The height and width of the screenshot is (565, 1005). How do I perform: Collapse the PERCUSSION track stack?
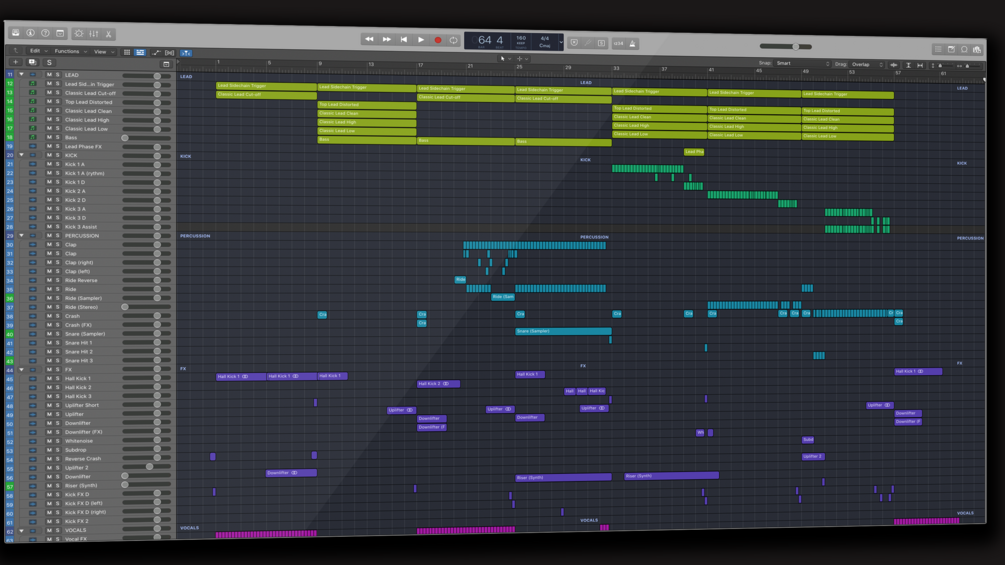(x=21, y=235)
